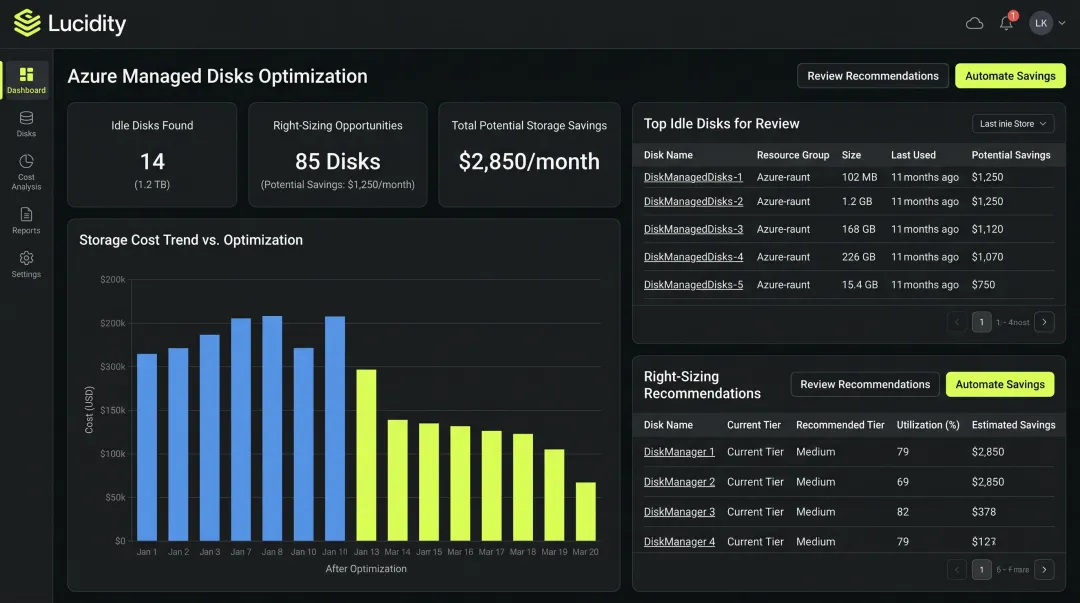The width and height of the screenshot is (1080, 603).
Task: Open DiskManager 2 link
Action: [x=679, y=482]
